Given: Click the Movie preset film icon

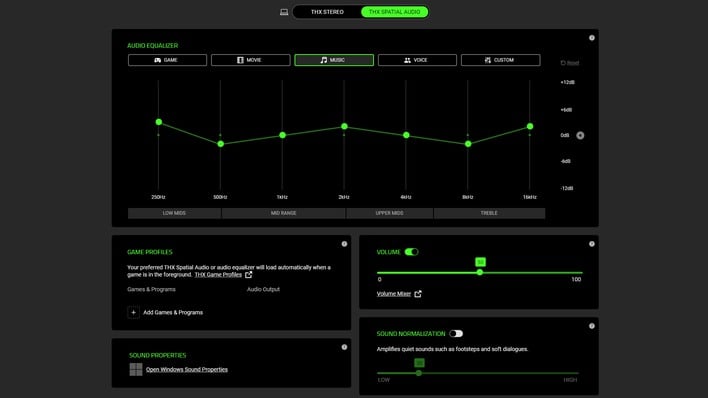Looking at the screenshot, I should pos(240,60).
